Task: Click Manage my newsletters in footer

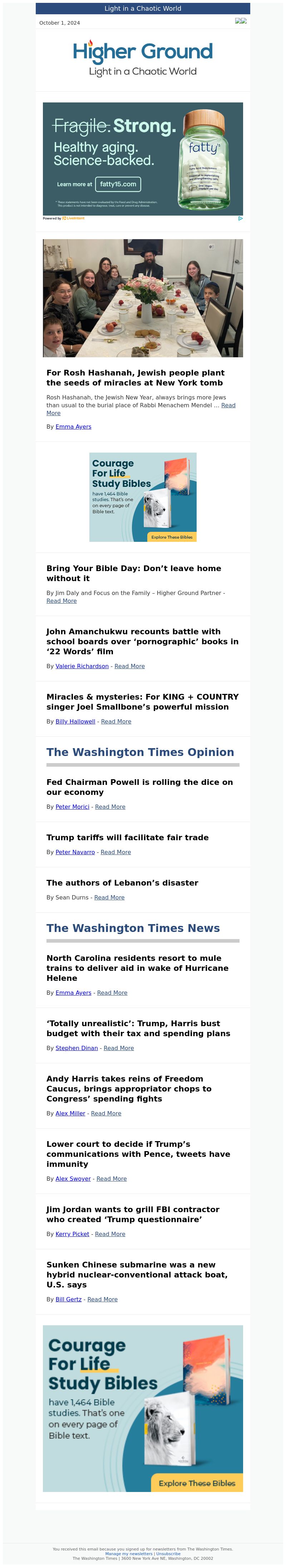Action: tap(129, 1553)
